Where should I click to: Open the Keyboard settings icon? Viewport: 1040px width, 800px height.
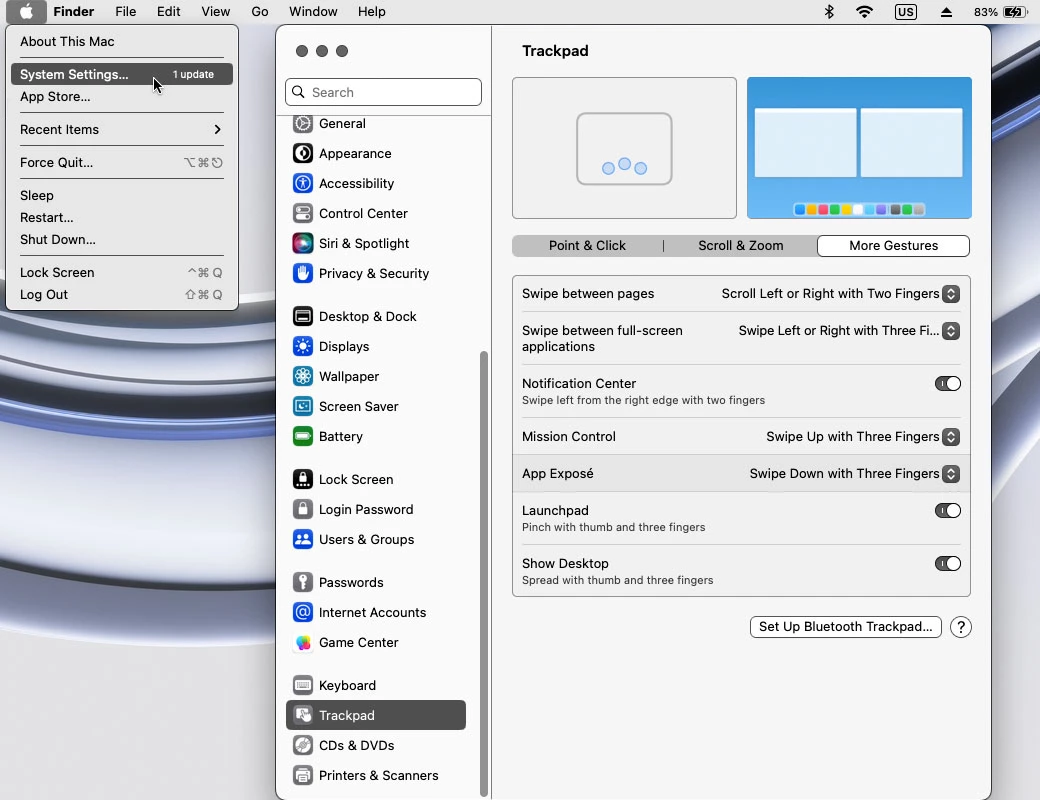[302, 685]
